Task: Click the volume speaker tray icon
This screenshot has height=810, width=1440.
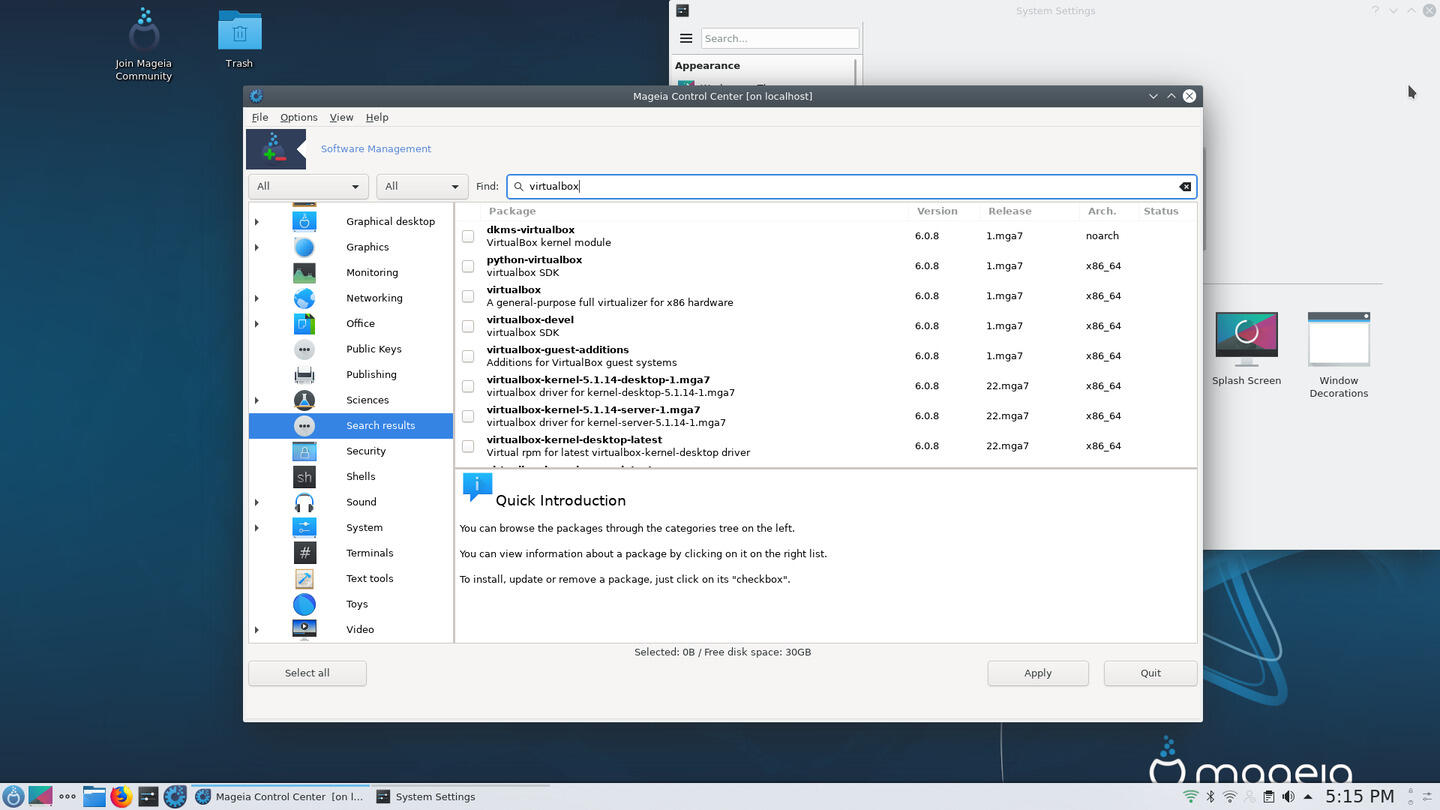Action: [1288, 797]
